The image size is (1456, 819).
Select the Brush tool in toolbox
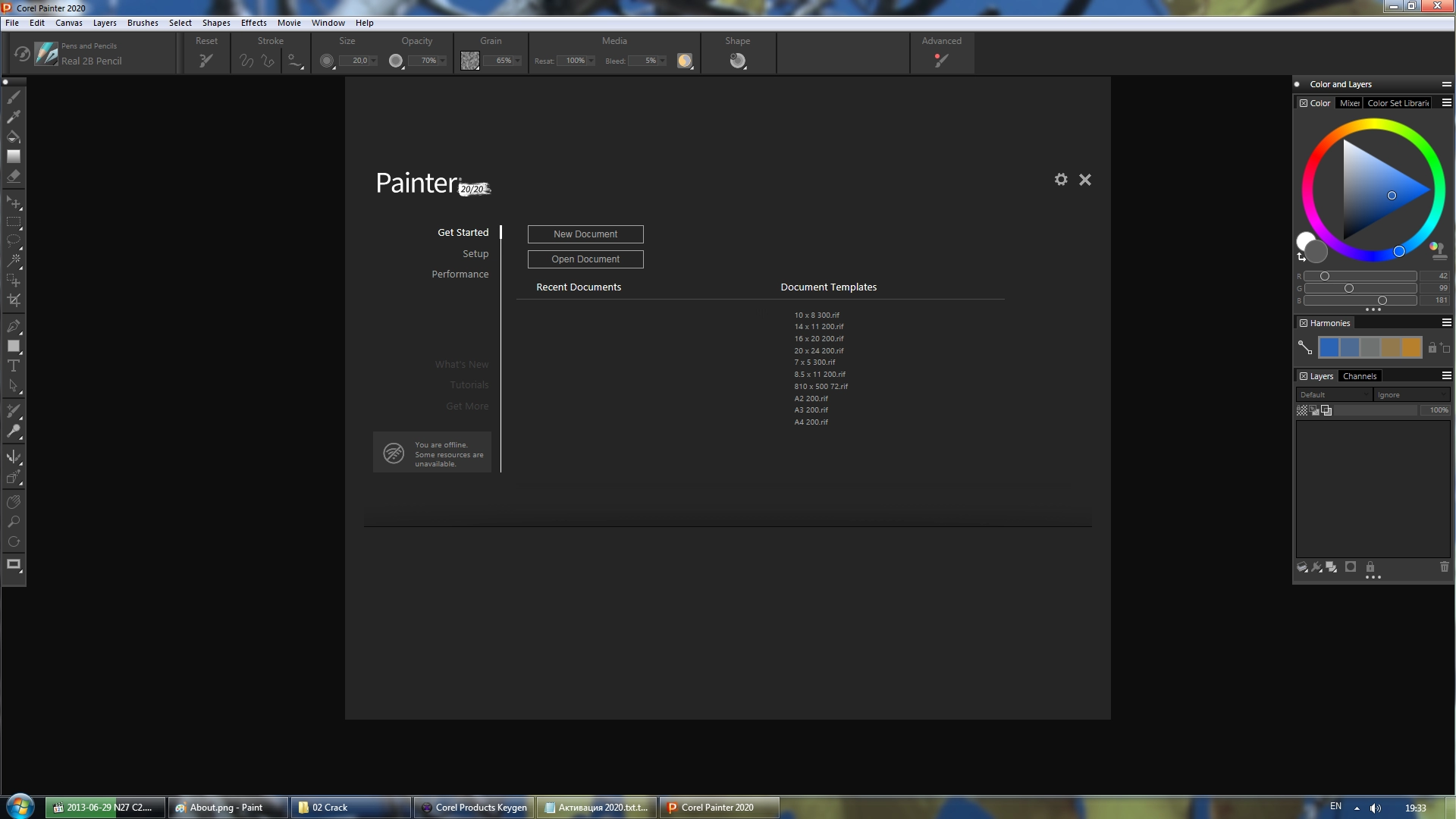14,97
